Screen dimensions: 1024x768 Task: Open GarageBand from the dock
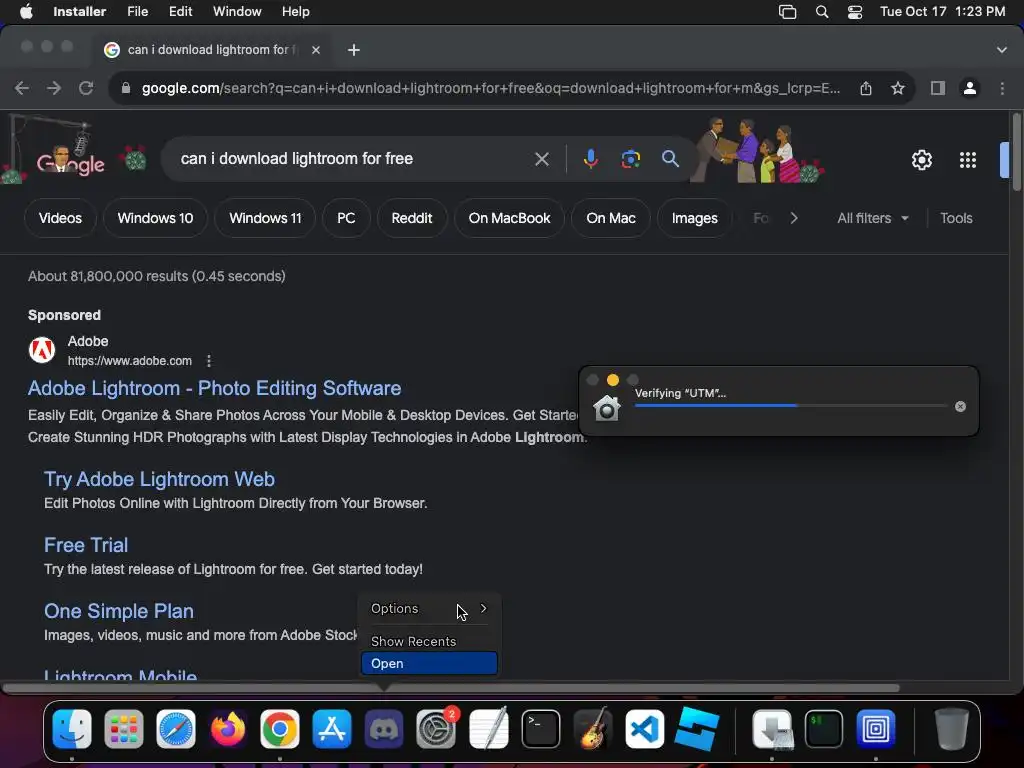[x=592, y=729]
